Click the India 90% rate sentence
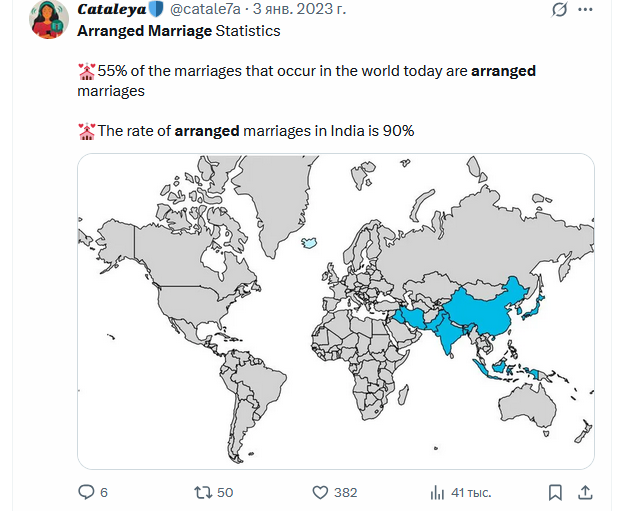Screen dimensions: 628x511 pos(255,131)
